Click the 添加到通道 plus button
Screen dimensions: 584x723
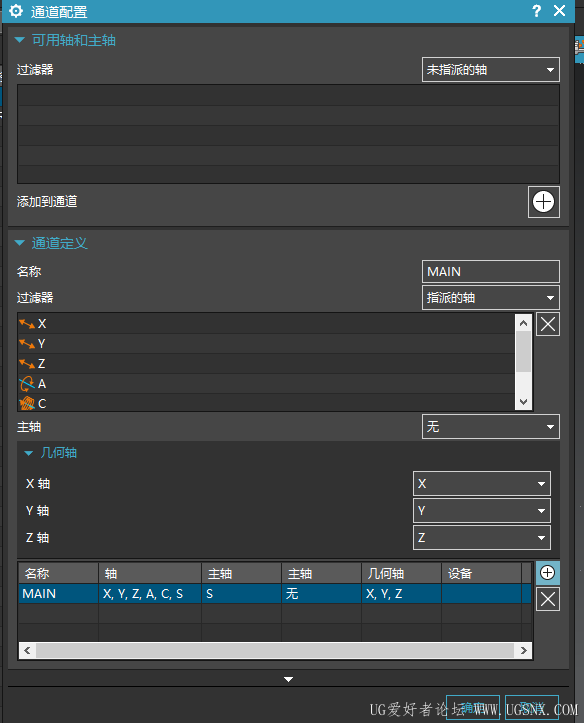pyautogui.click(x=543, y=202)
